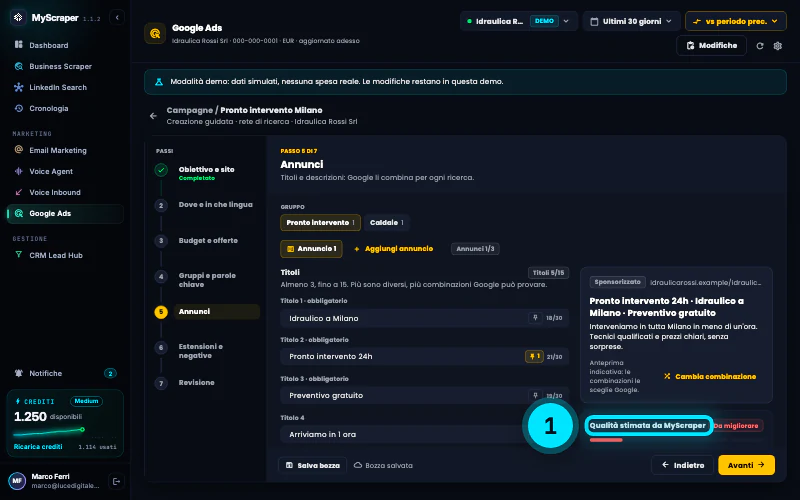This screenshot has height=500, width=800.
Task: Click the Annunci 1/3 counter badge
Action: pyautogui.click(x=475, y=249)
